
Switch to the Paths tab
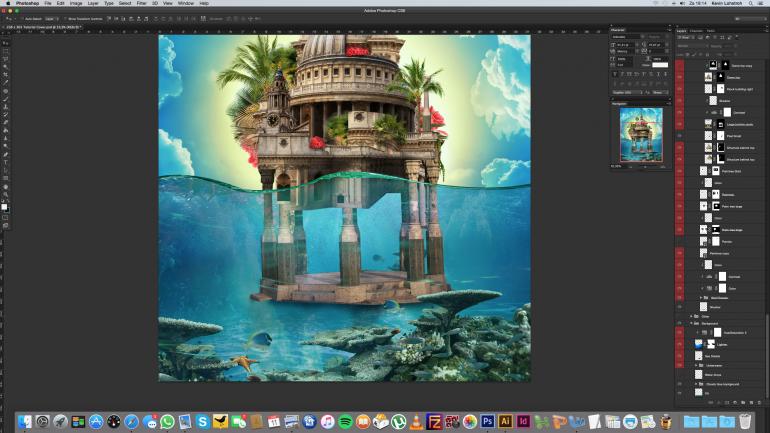711,31
